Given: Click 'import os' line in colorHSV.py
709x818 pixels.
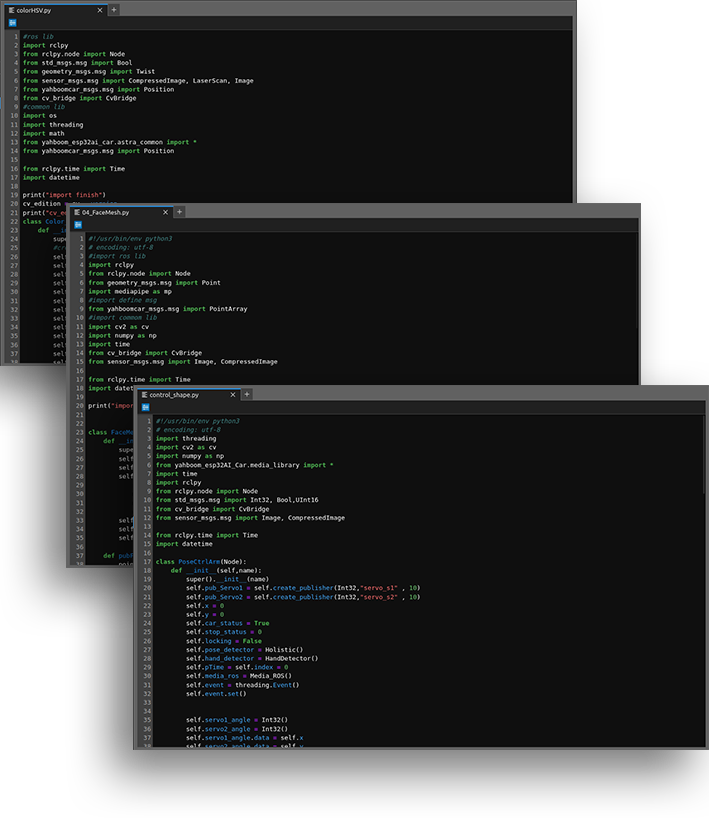Looking at the screenshot, I should tap(40, 116).
